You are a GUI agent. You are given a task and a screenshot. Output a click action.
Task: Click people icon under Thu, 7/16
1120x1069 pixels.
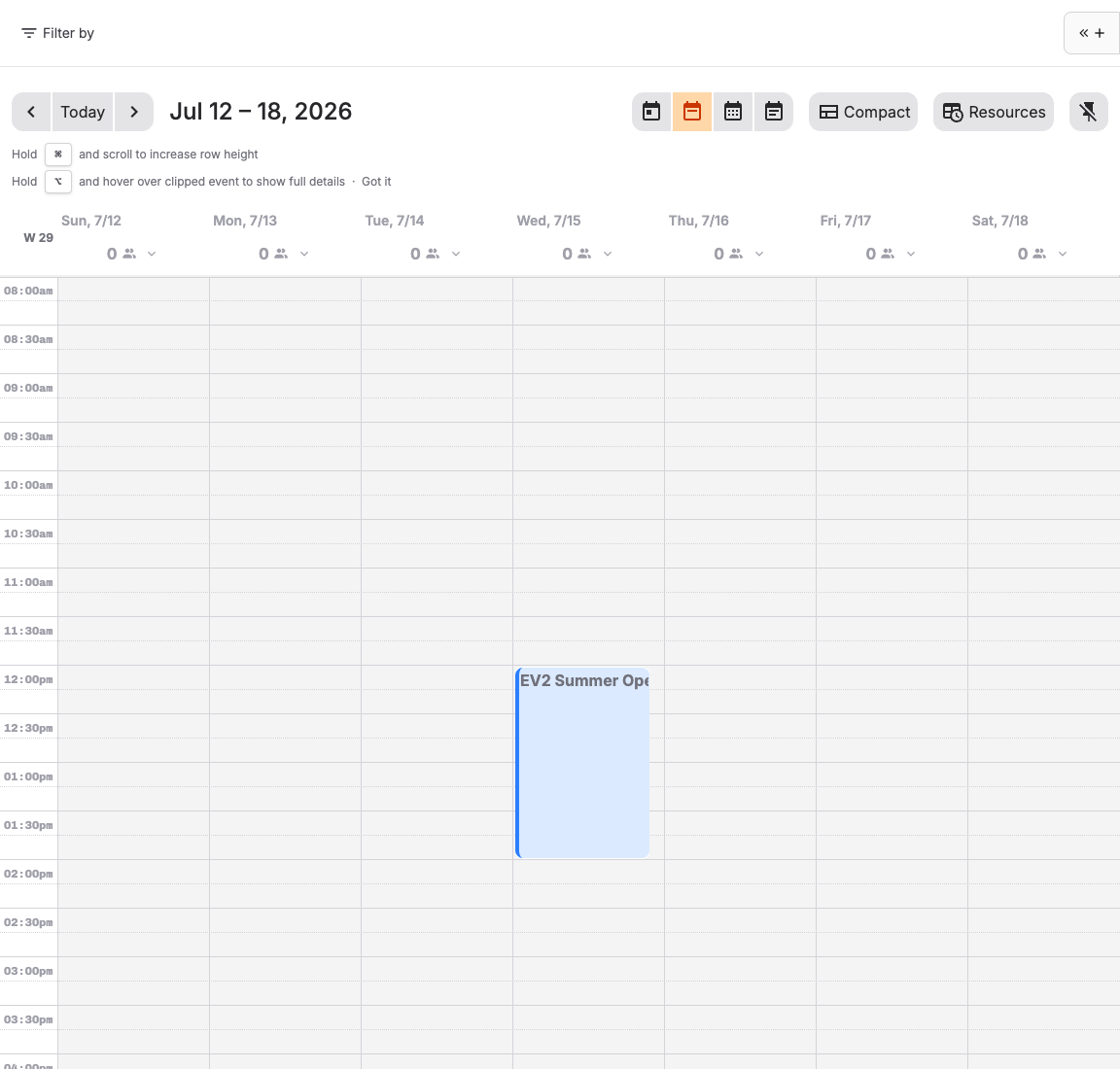pyautogui.click(x=736, y=254)
